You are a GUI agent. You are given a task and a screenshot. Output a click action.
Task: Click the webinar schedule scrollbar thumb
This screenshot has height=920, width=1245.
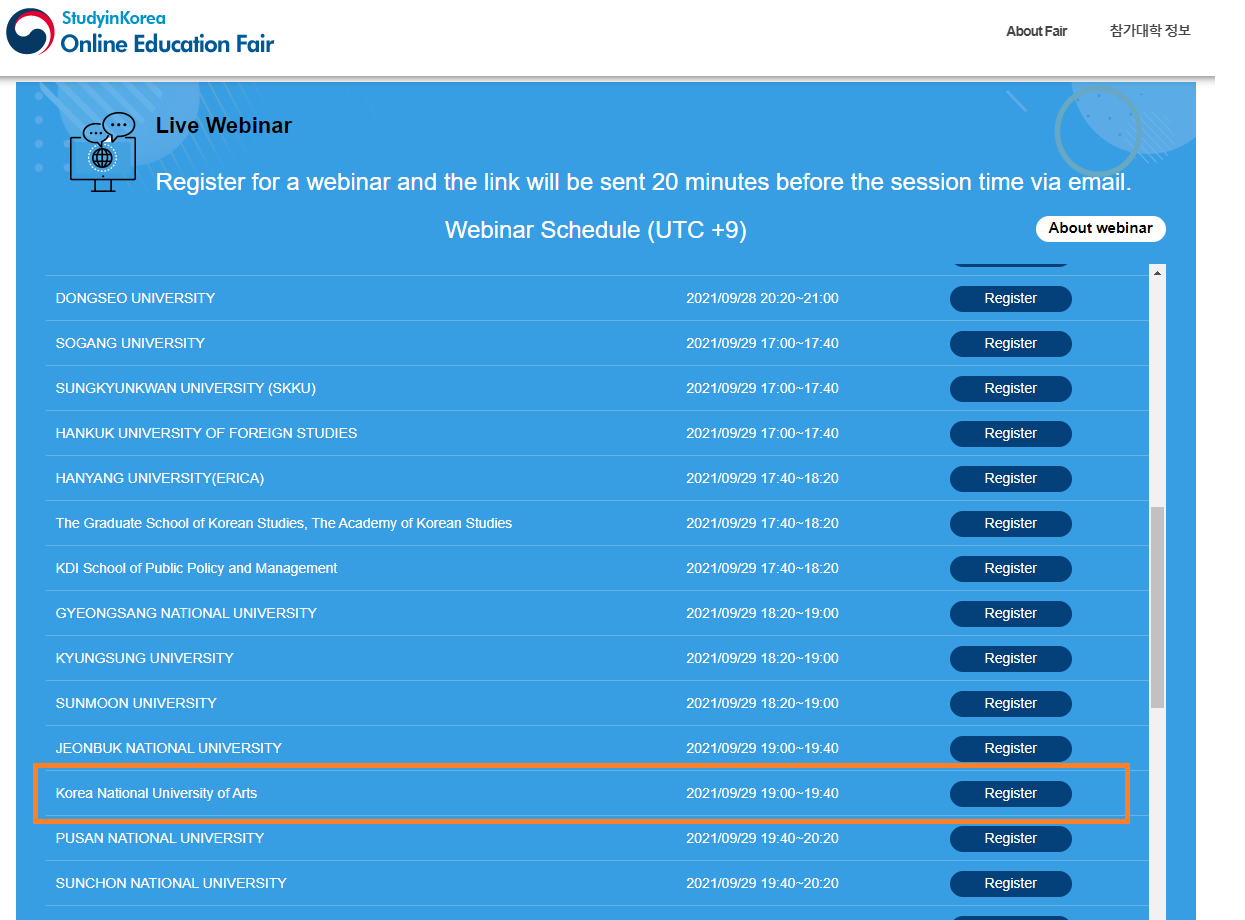(x=1157, y=607)
